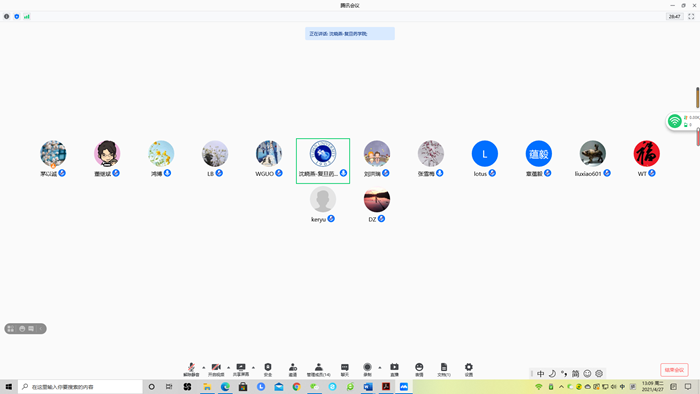Screen dimensions: 700x394
Task: Turn on the video camera
Action: click(216, 369)
